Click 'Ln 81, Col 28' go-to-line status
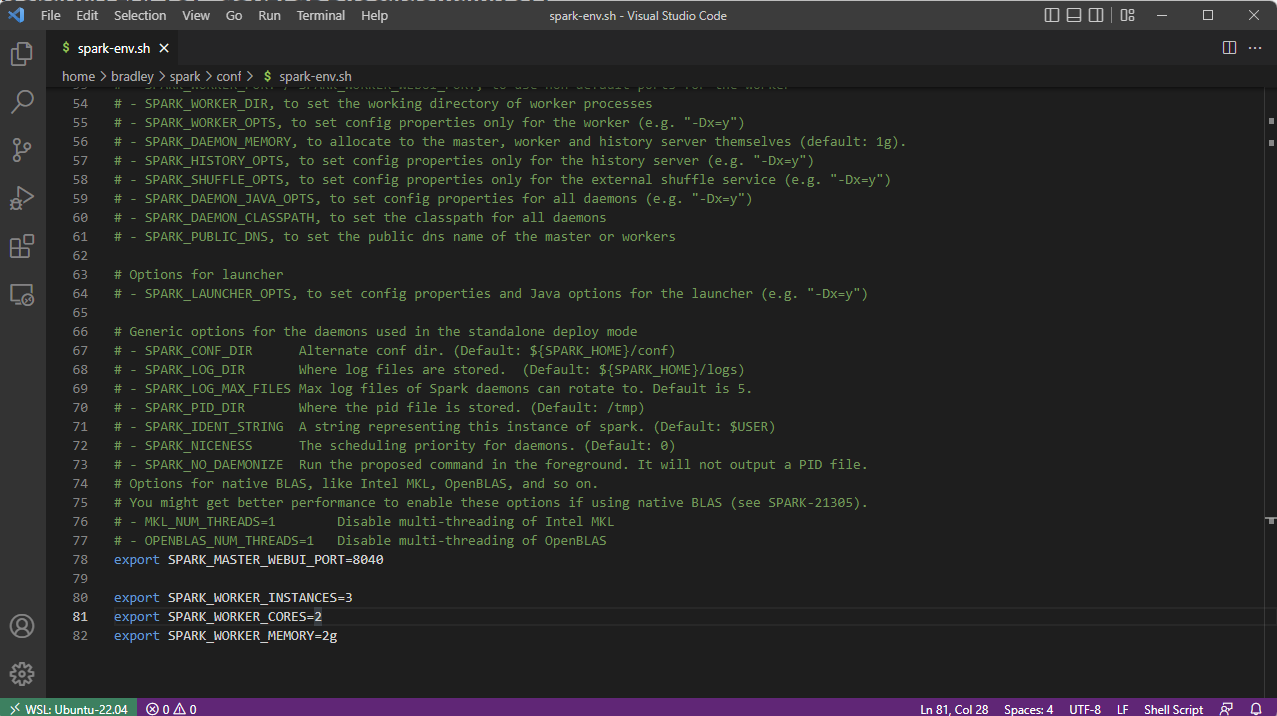The image size is (1277, 716). pyautogui.click(x=954, y=708)
